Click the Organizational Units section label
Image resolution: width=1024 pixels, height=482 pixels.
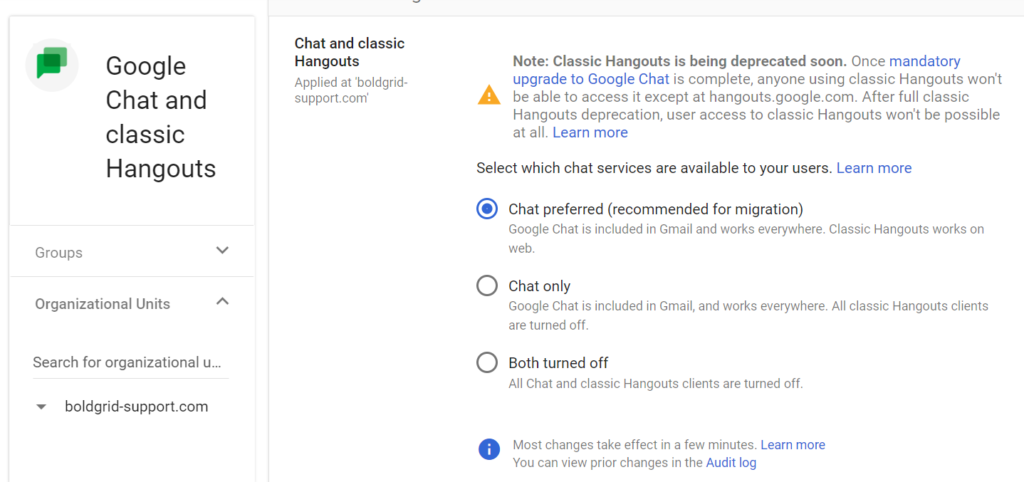click(x=102, y=304)
